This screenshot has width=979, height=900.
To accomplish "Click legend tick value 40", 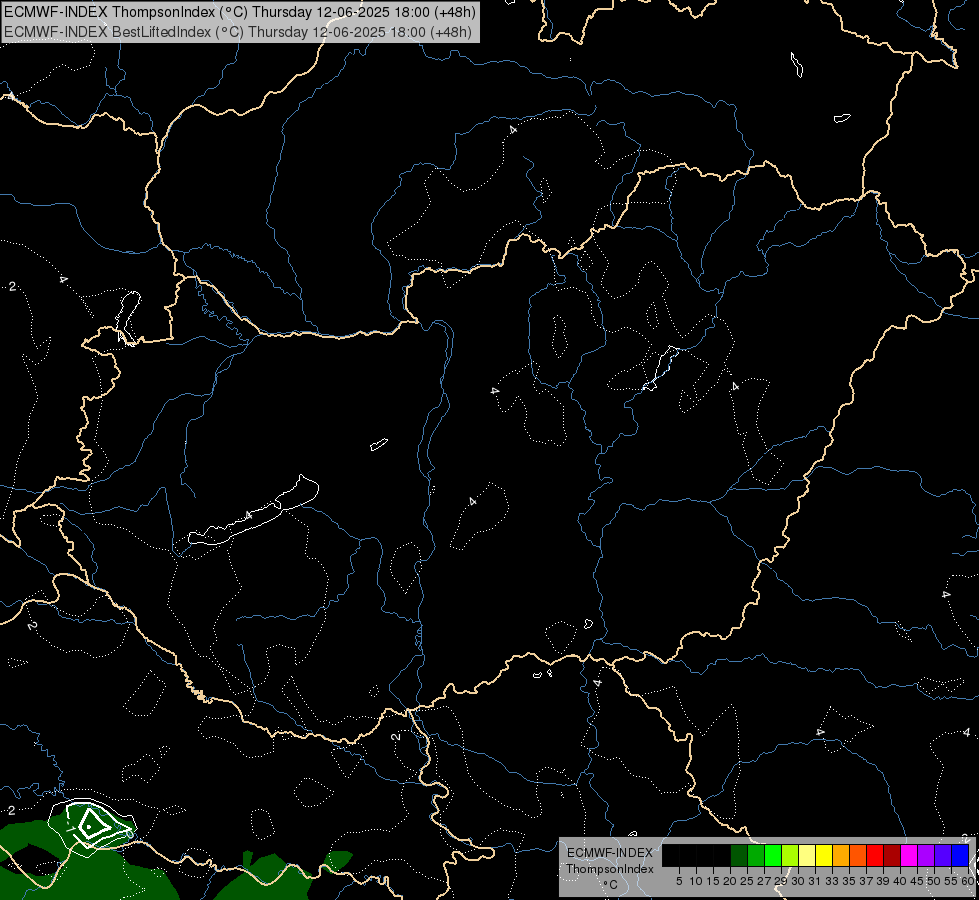I will (900, 881).
